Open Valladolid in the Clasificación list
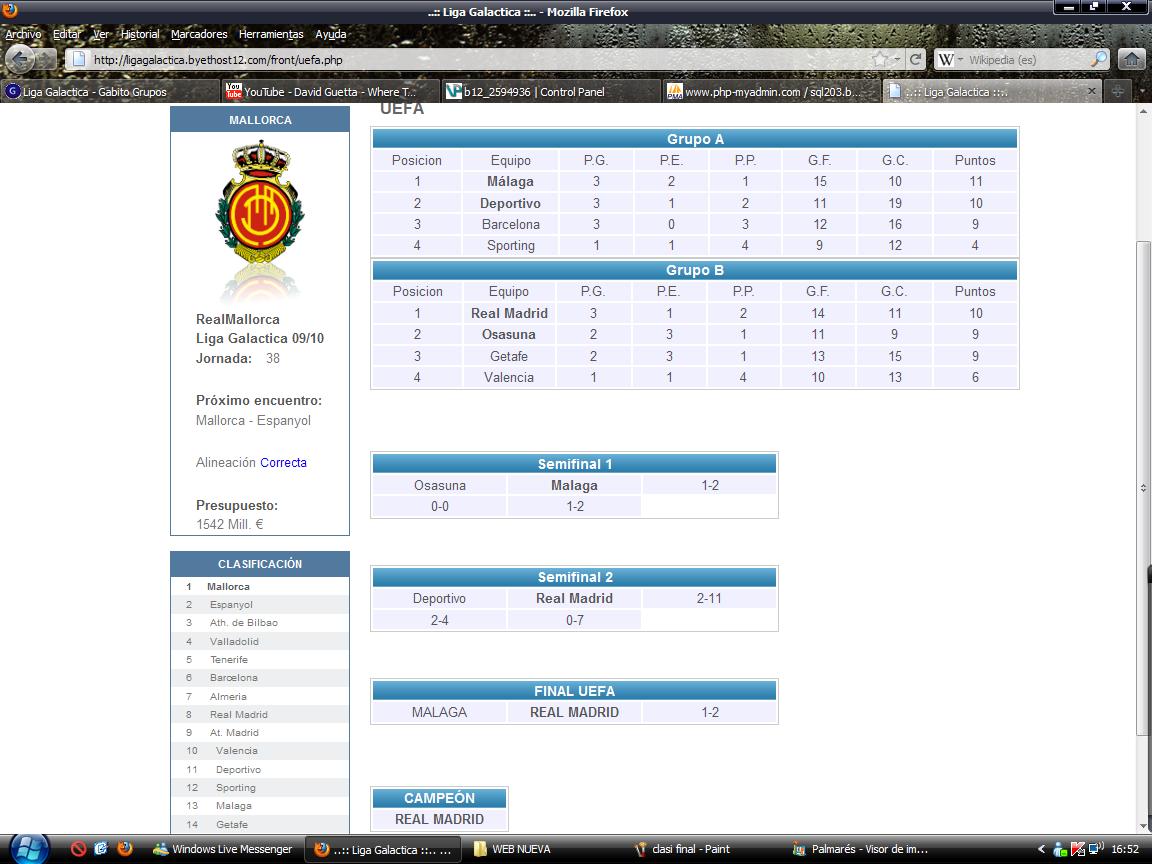Viewport: 1152px width, 864px height. pyautogui.click(x=234, y=641)
